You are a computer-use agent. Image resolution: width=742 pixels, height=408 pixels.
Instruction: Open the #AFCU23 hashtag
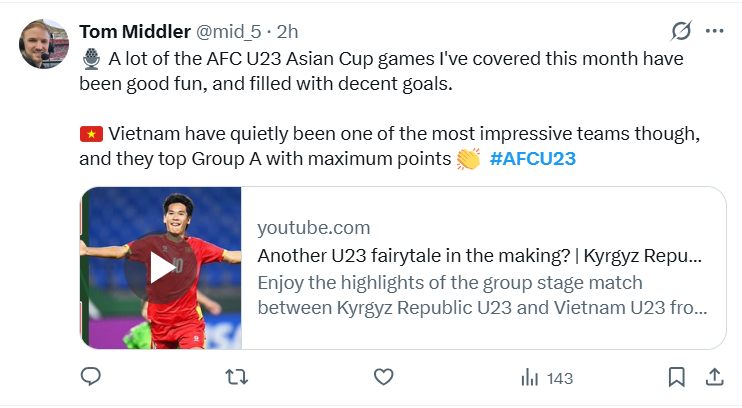coord(533,159)
